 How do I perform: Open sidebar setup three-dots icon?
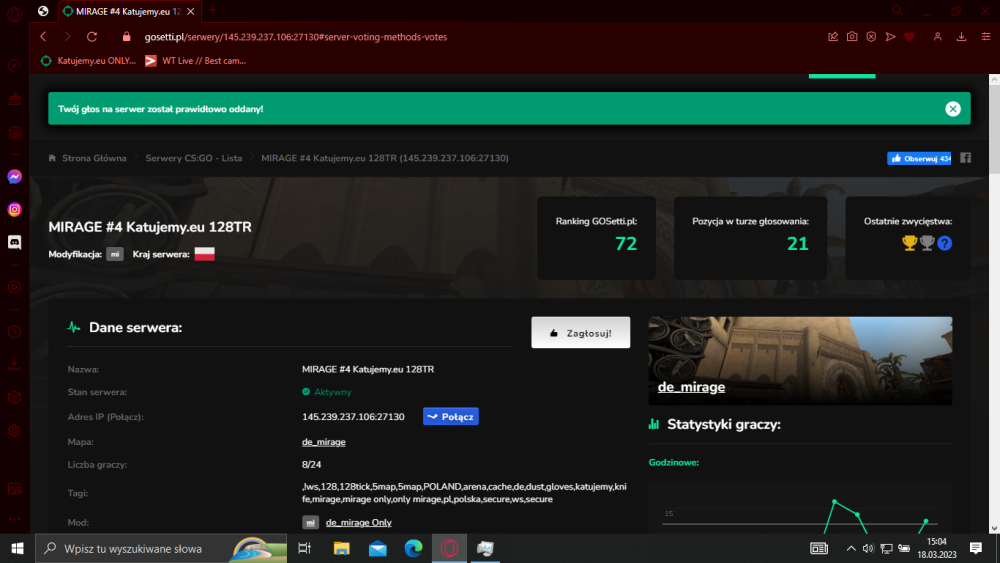(x=15, y=519)
